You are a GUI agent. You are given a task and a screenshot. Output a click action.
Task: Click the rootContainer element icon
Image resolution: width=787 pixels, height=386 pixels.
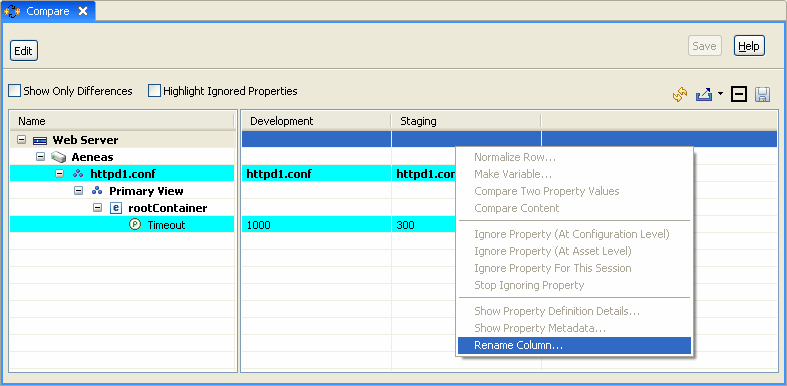[116, 208]
